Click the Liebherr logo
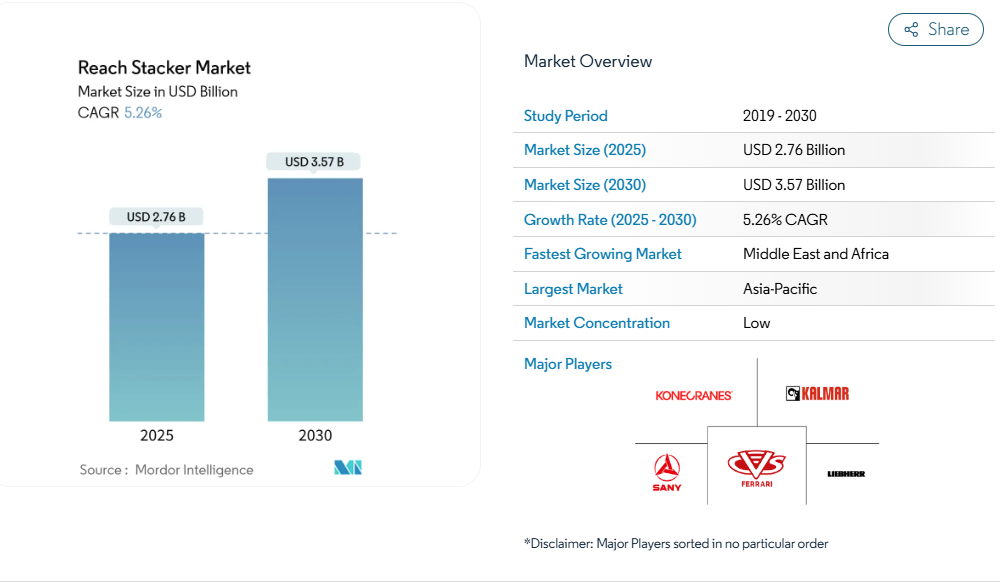Viewport: 1000px width, 582px height. pos(846,473)
